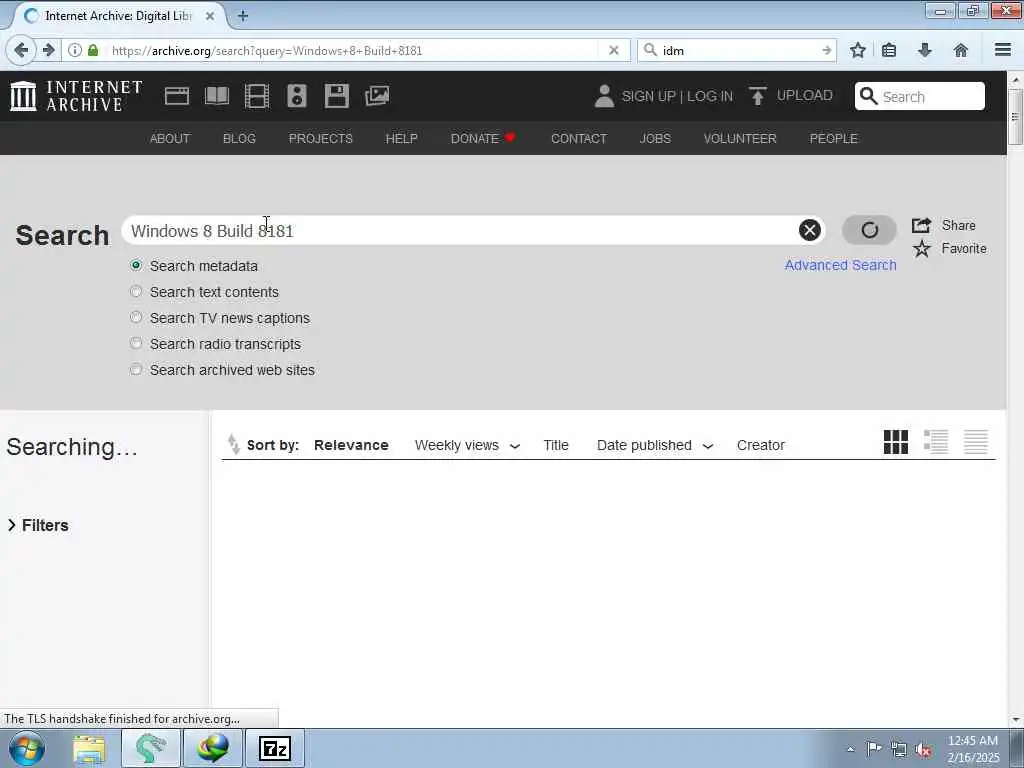This screenshot has width=1024, height=768.
Task: Select Search TV news captions option
Action: (x=136, y=317)
